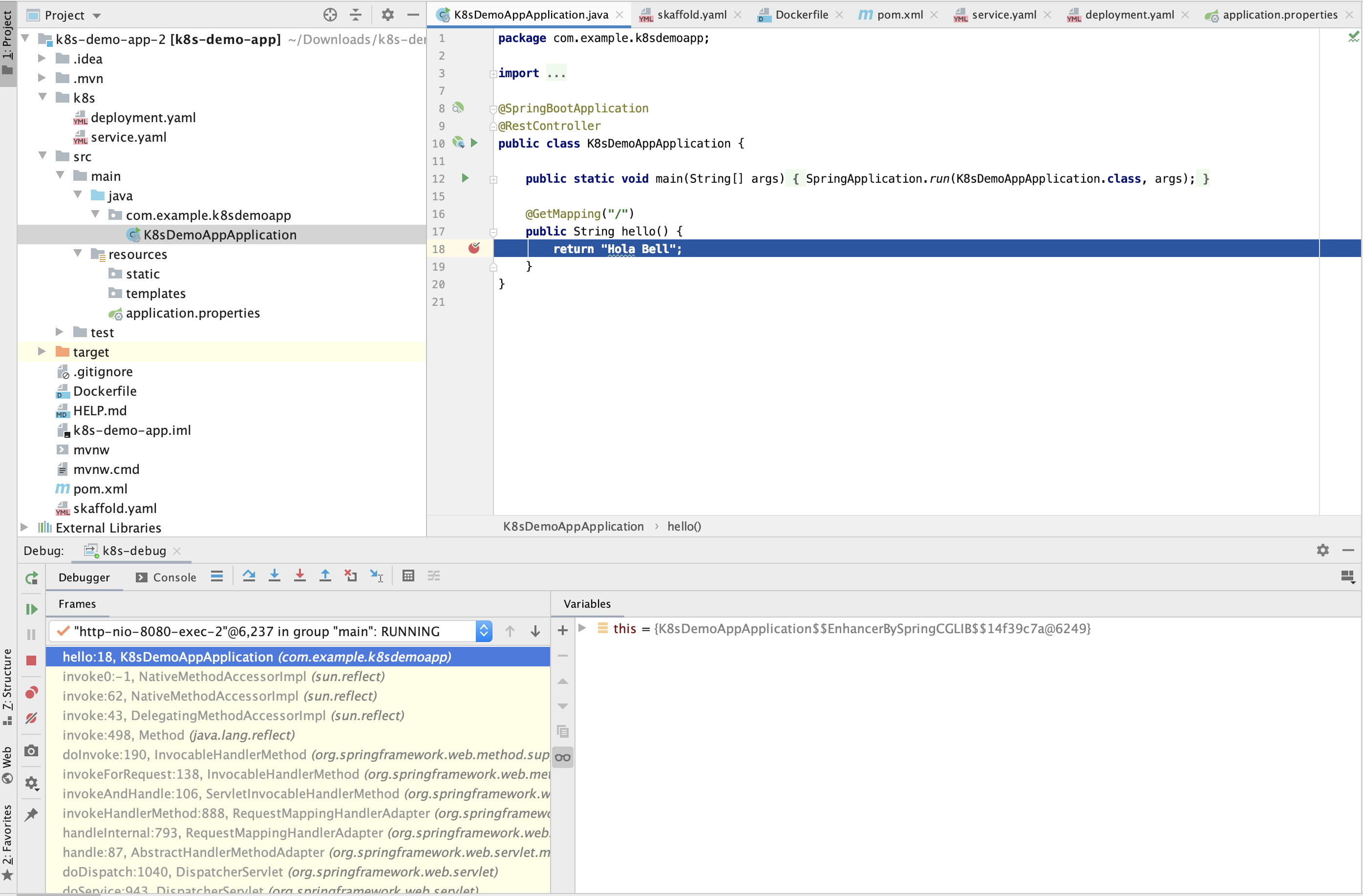Open Debug tool window settings gear

1322,550
